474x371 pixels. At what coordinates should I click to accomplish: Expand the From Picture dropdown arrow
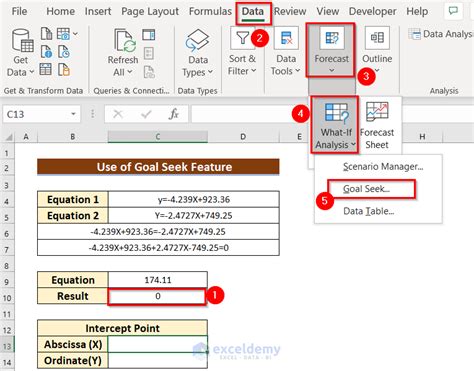[75, 34]
